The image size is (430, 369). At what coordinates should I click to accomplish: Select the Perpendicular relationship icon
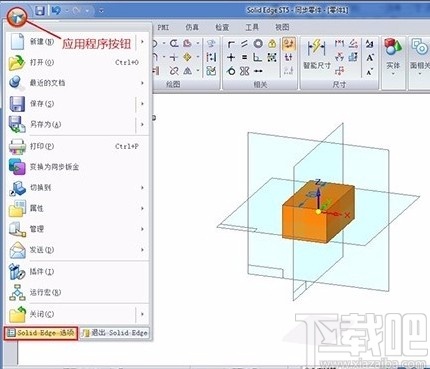[257, 57]
